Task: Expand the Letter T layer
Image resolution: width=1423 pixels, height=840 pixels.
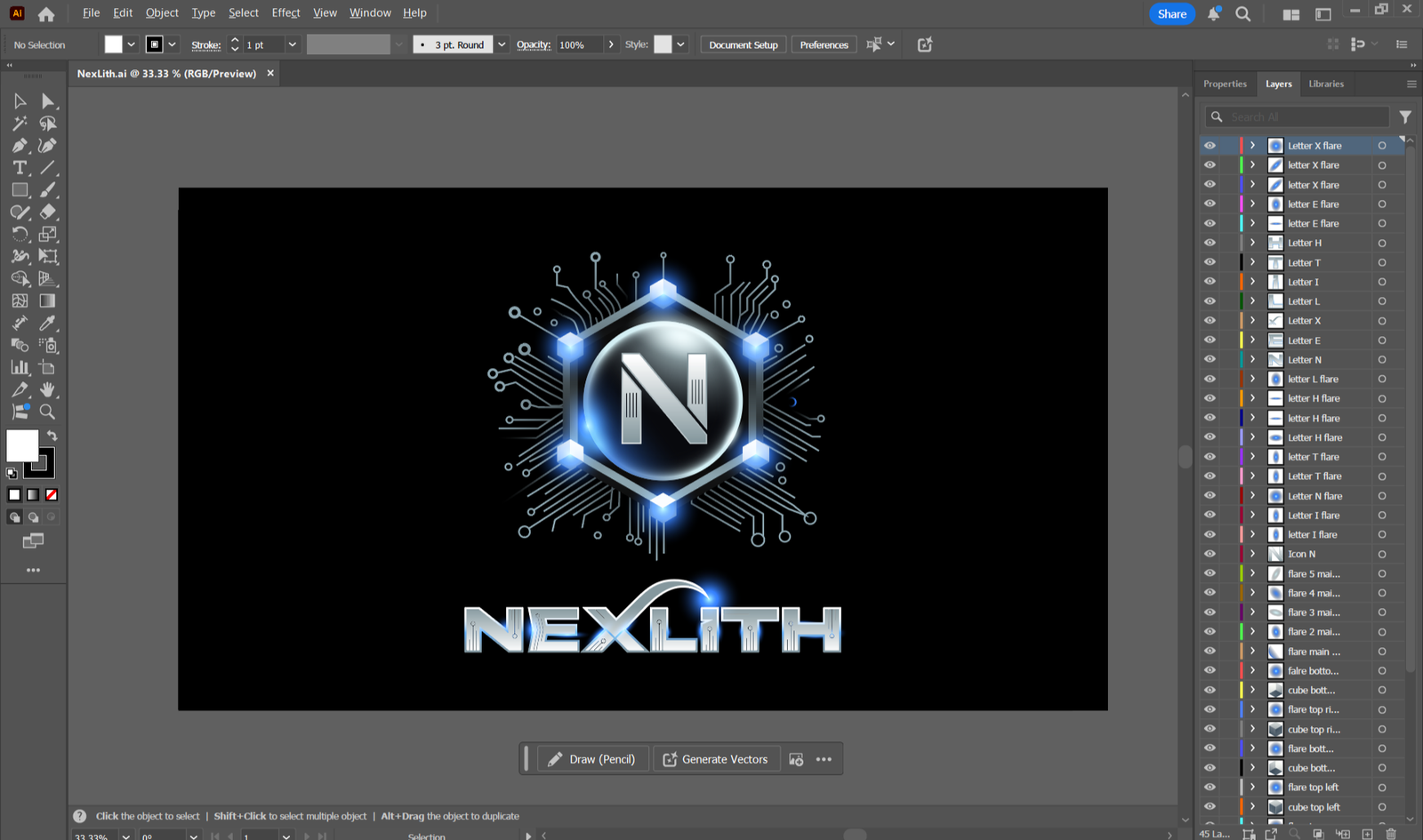Action: (1252, 262)
